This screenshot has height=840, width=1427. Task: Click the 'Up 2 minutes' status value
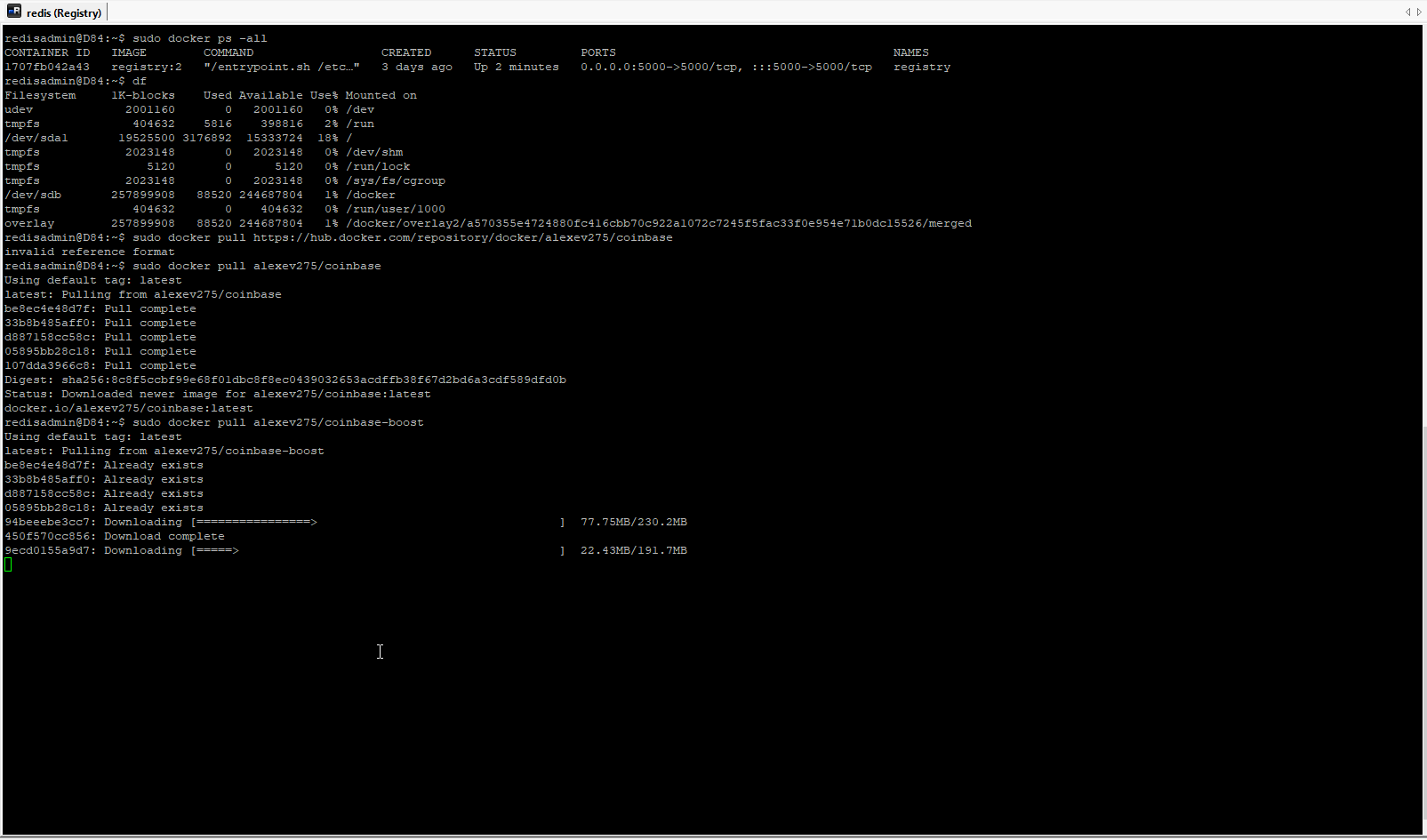tap(517, 67)
